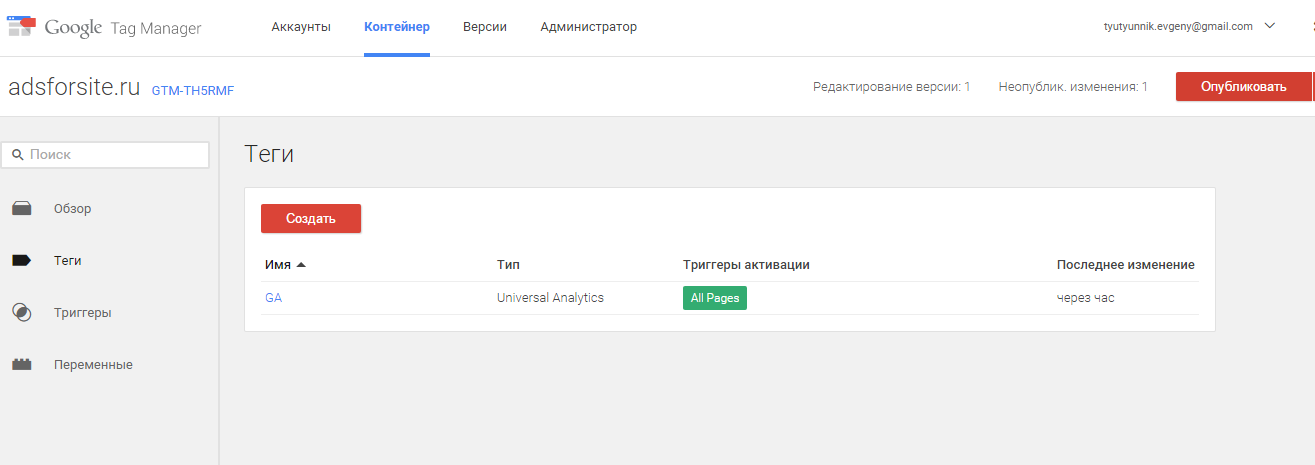This screenshot has height=465, width=1315.
Task: Open the Аккаунты tab
Action: coord(301,27)
